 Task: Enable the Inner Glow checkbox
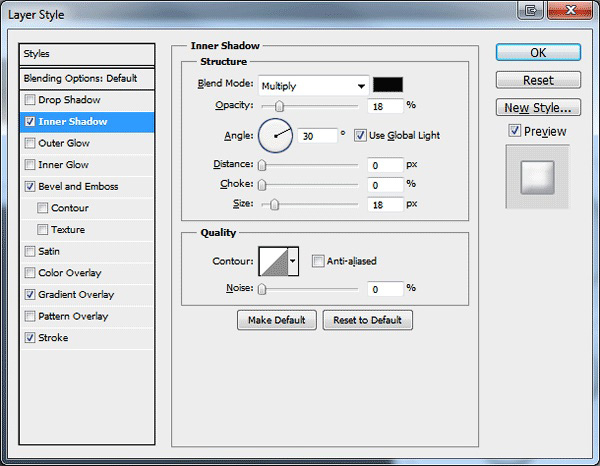[30, 165]
